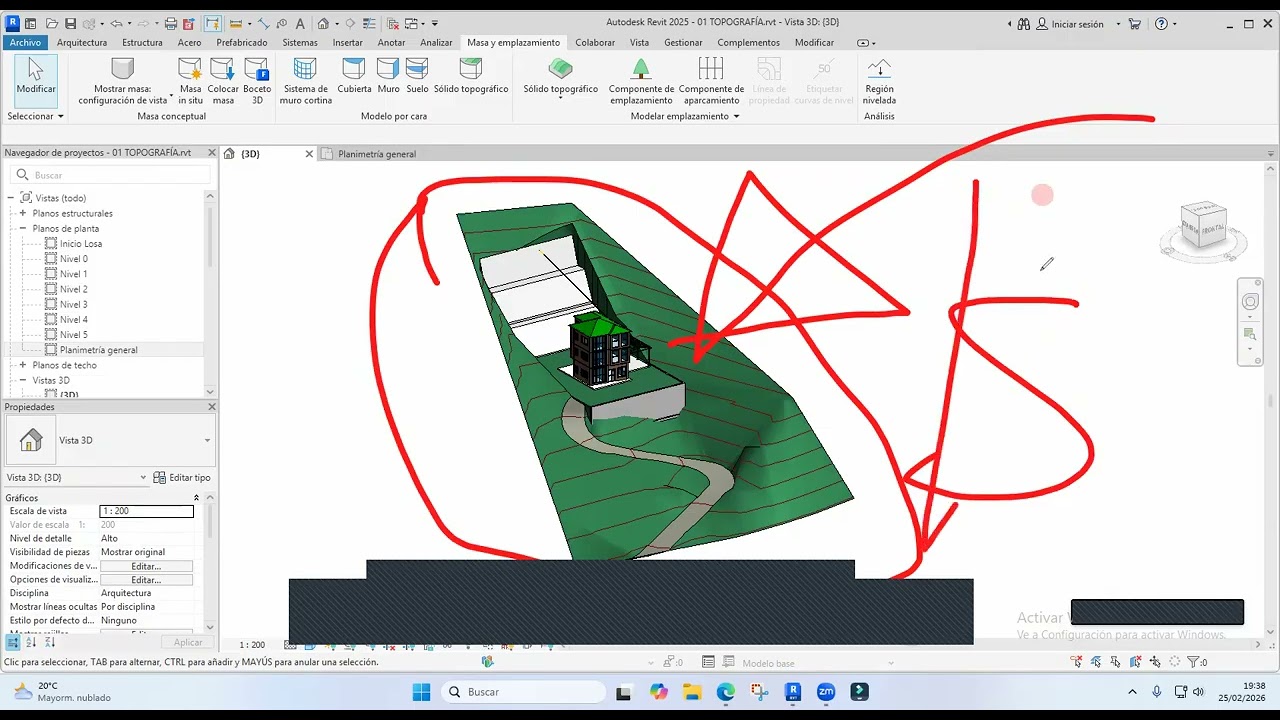
Task: Click the project browser Buscar field
Action: point(110,175)
